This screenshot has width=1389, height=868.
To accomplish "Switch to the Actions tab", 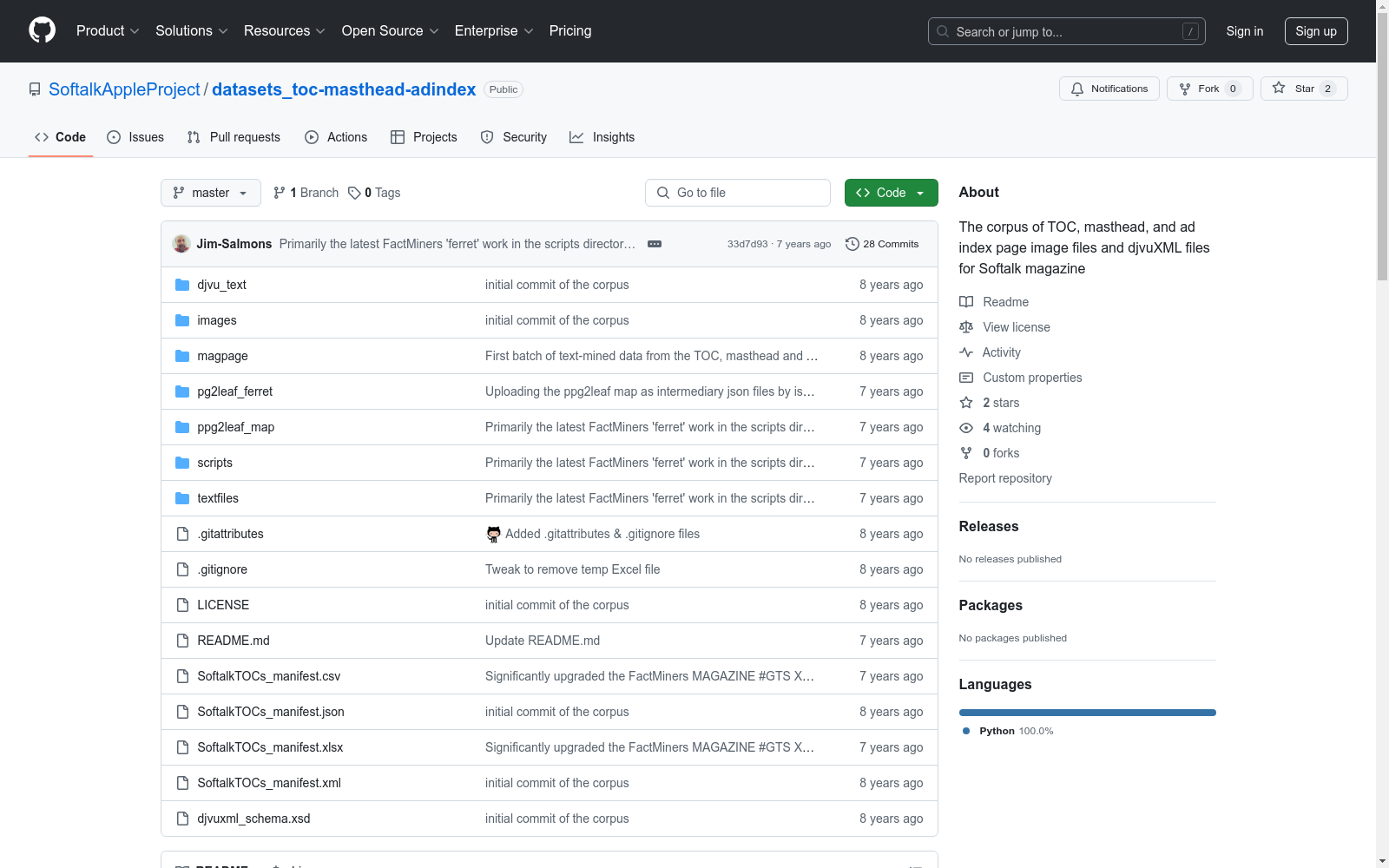I will pyautogui.click(x=336, y=137).
